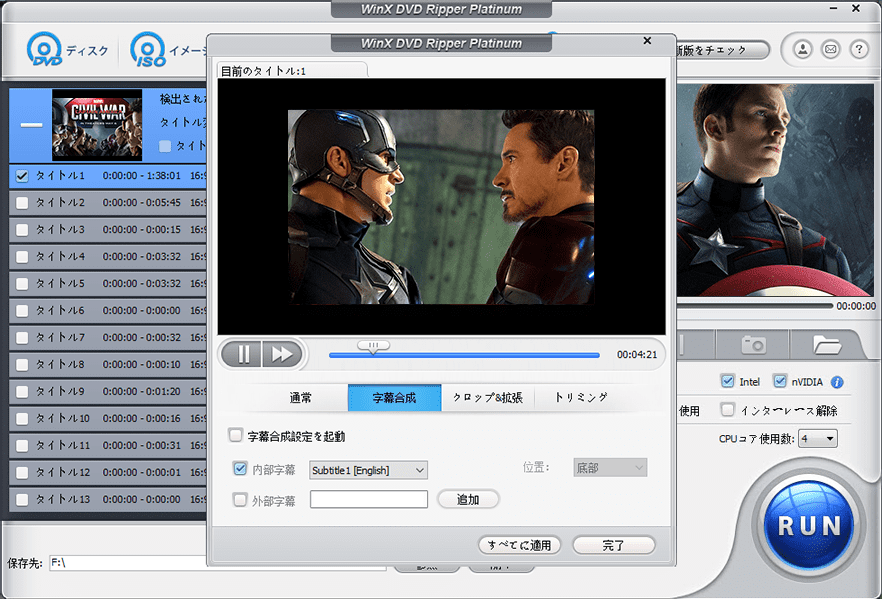The height and width of the screenshot is (599, 882).
Task: Fast forward the preview video
Action: click(x=282, y=354)
